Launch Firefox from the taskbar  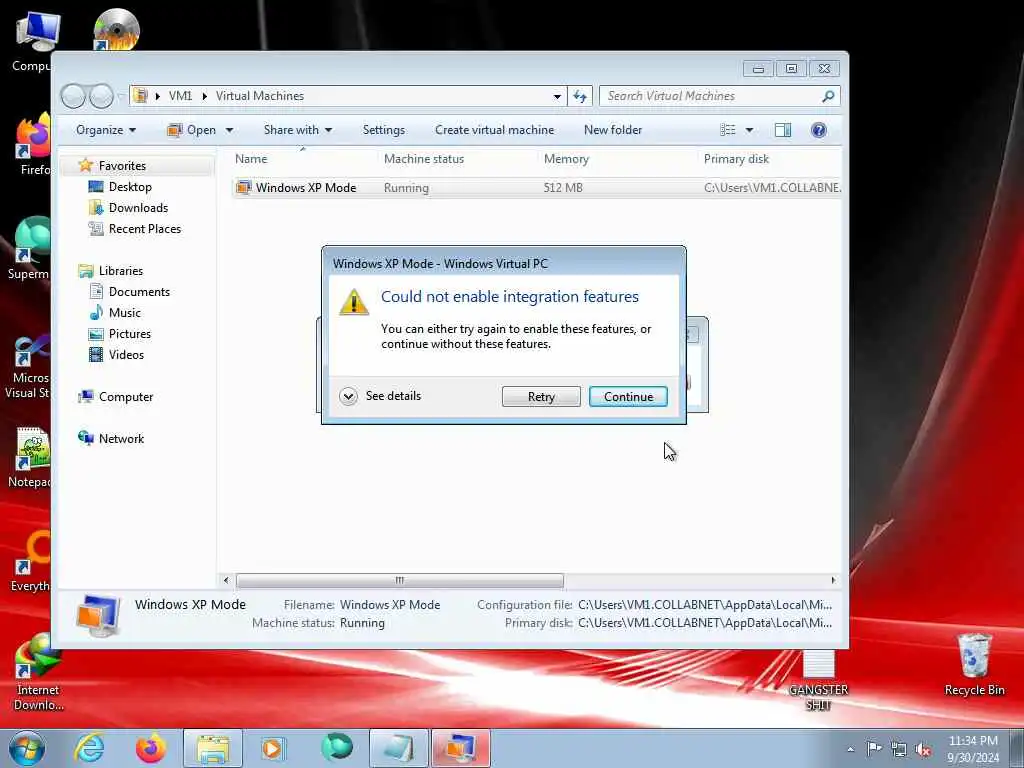click(x=151, y=748)
